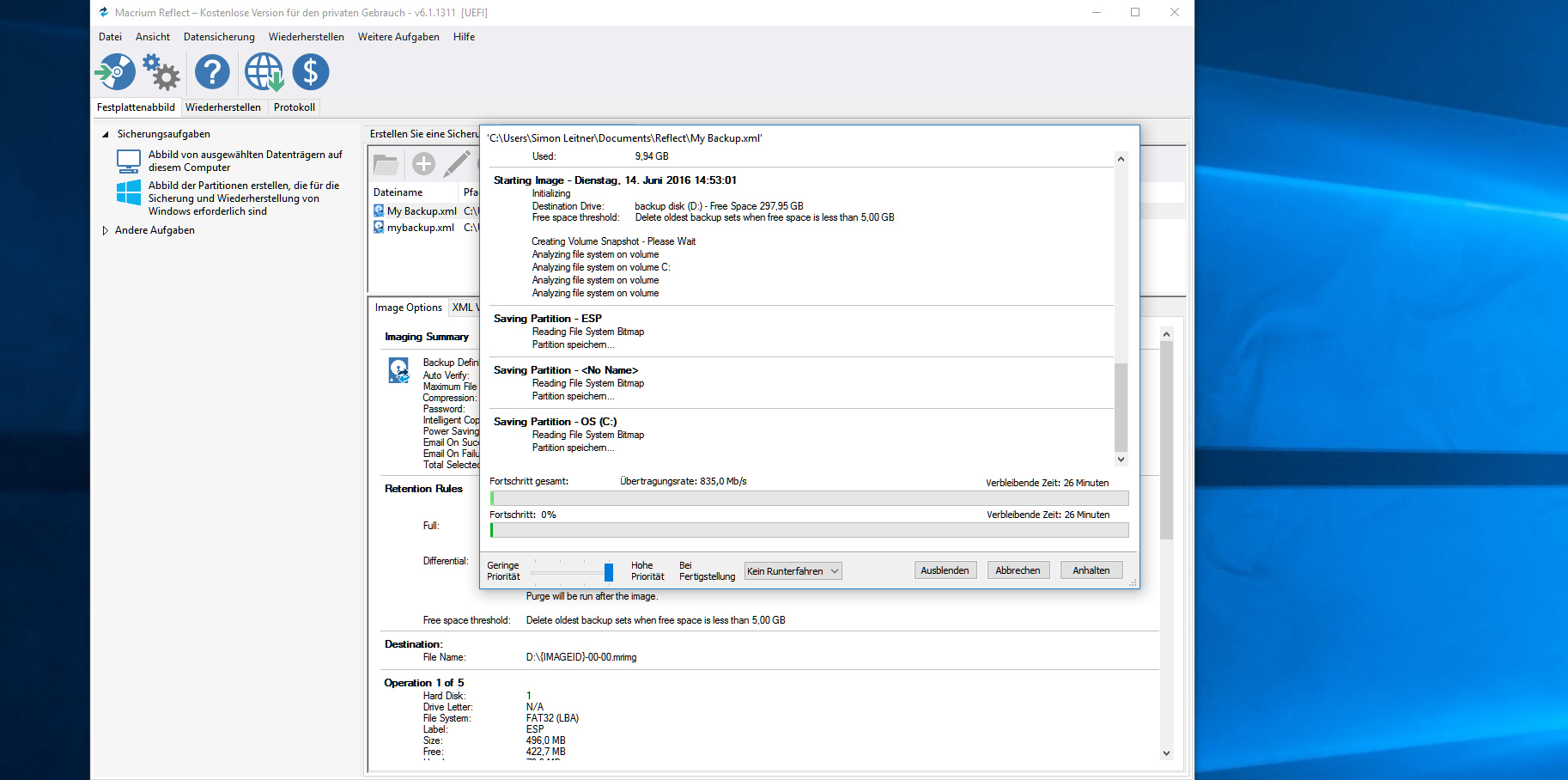
Task: Click the computer monitor icon for disk image task
Action: (x=129, y=161)
